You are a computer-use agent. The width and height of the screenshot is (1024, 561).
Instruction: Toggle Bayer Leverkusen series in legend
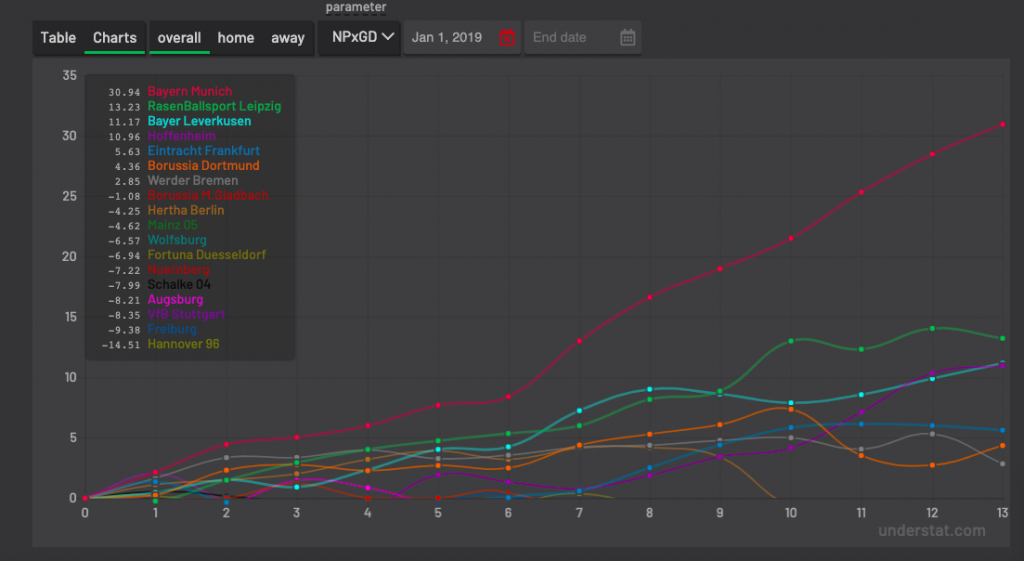(x=199, y=121)
